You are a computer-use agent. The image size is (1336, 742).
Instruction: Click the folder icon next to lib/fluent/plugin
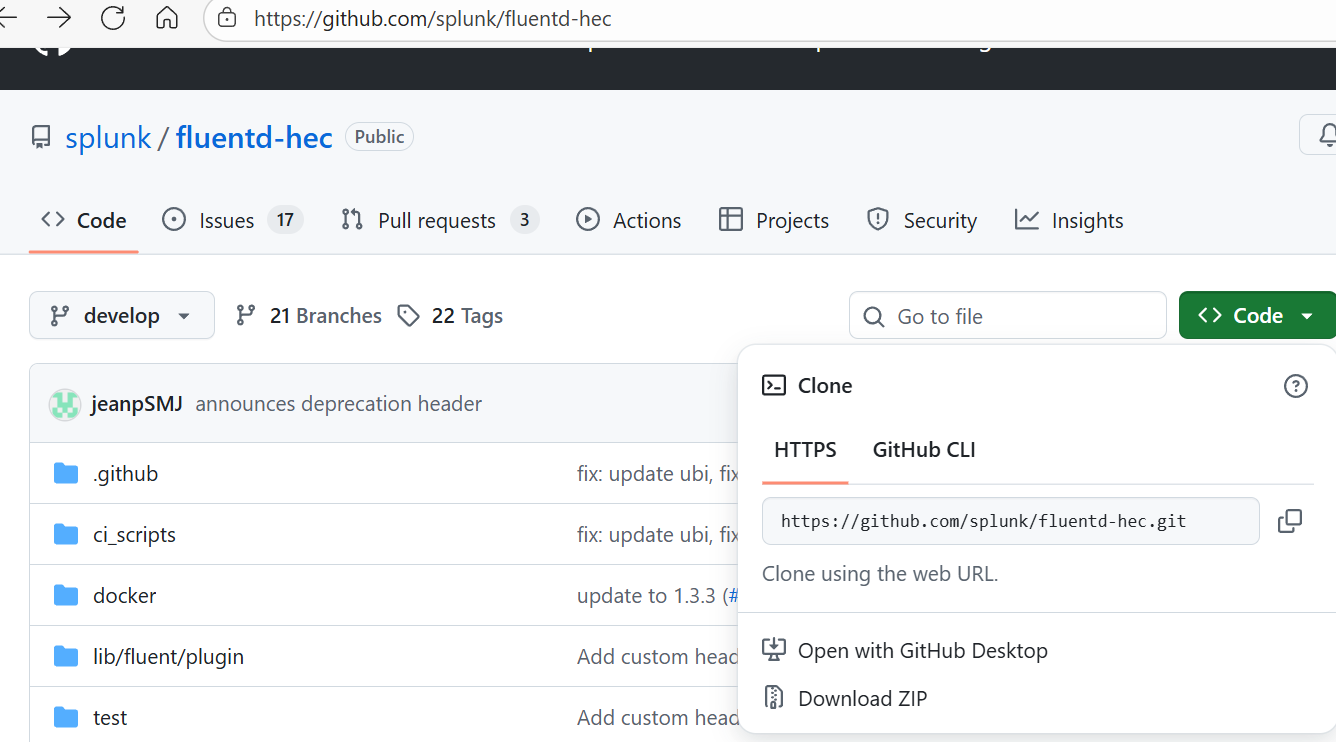click(66, 656)
